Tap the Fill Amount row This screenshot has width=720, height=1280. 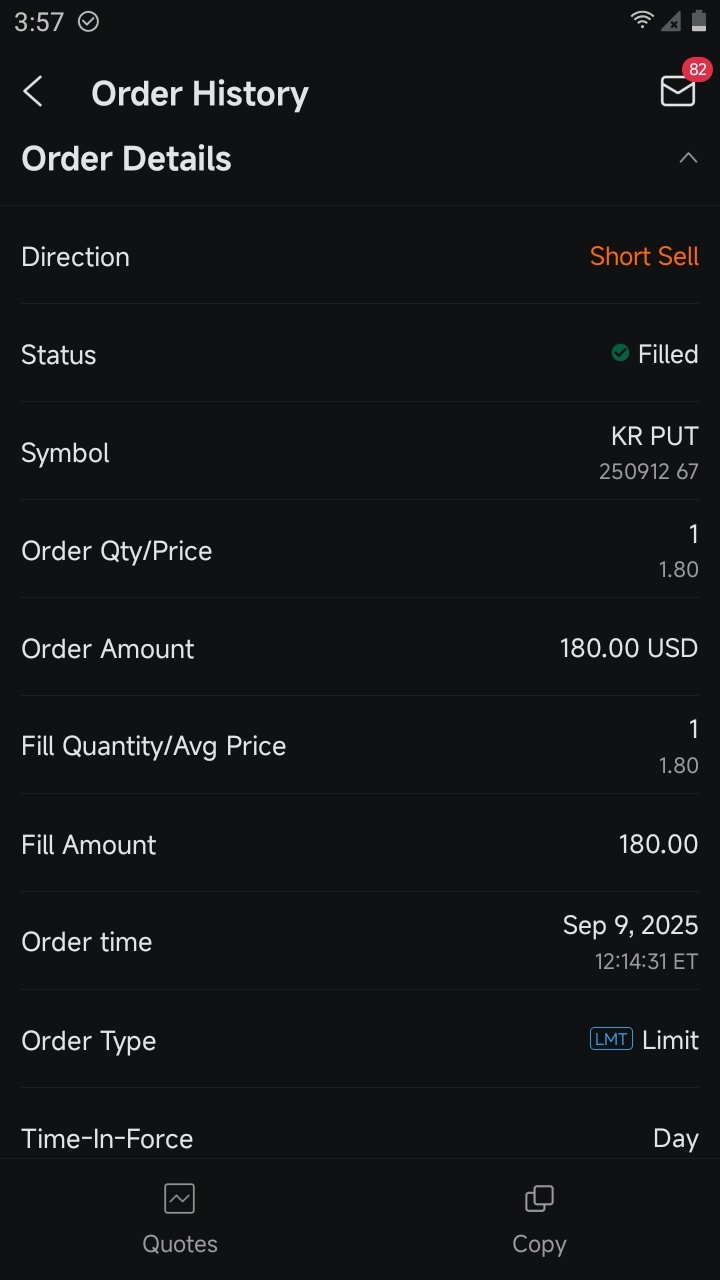(360, 844)
